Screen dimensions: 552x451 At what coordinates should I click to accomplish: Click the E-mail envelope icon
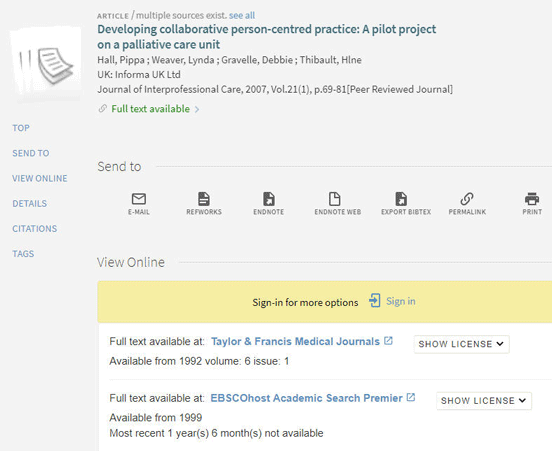139,199
